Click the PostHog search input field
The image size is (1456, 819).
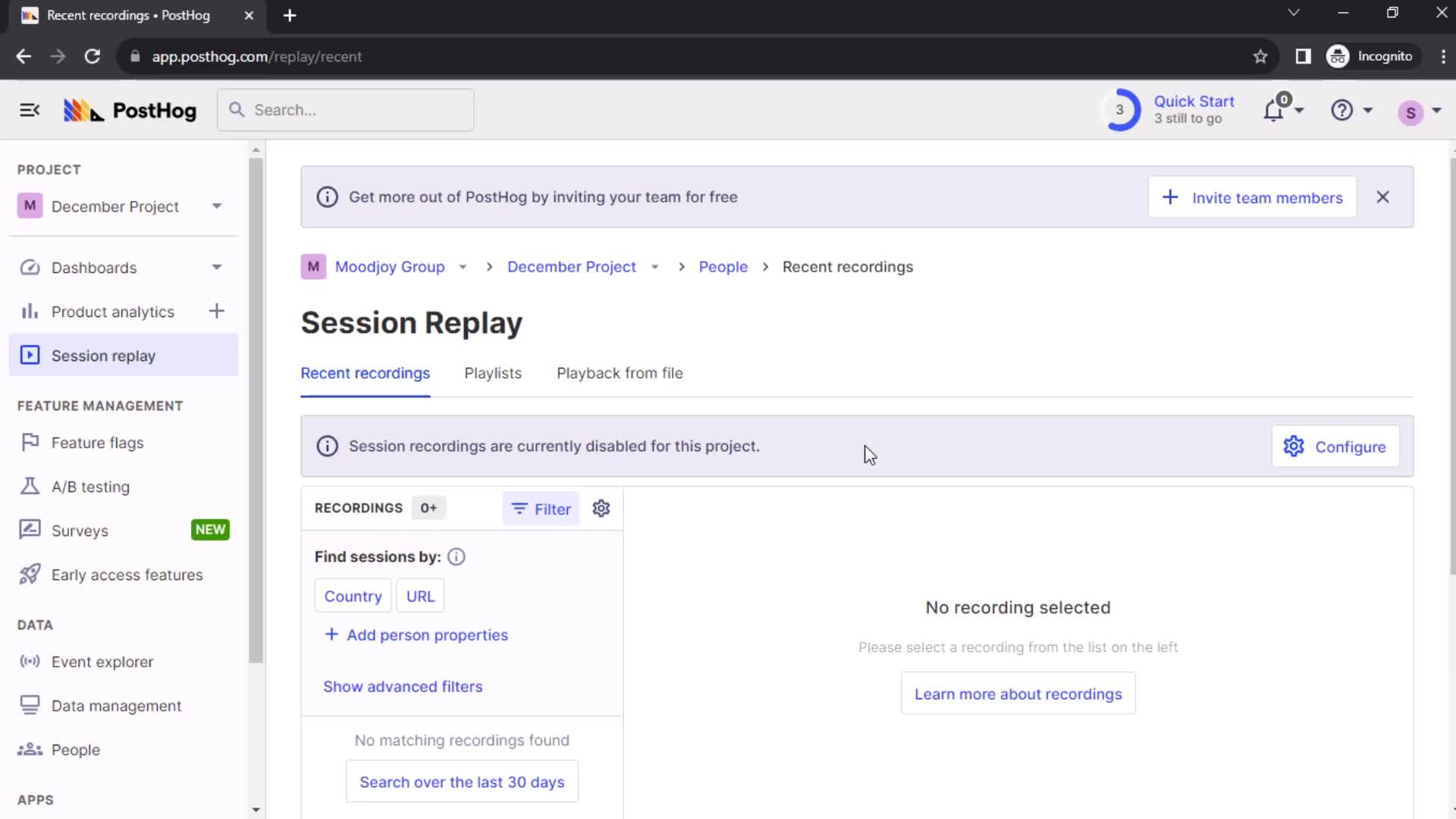pos(346,110)
